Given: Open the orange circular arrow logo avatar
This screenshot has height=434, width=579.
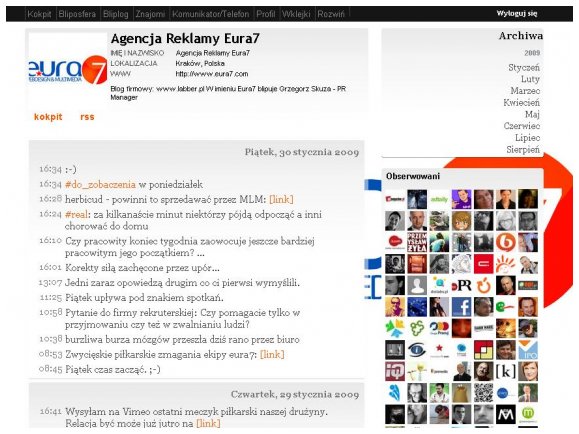Looking at the screenshot, I should pos(483,286).
